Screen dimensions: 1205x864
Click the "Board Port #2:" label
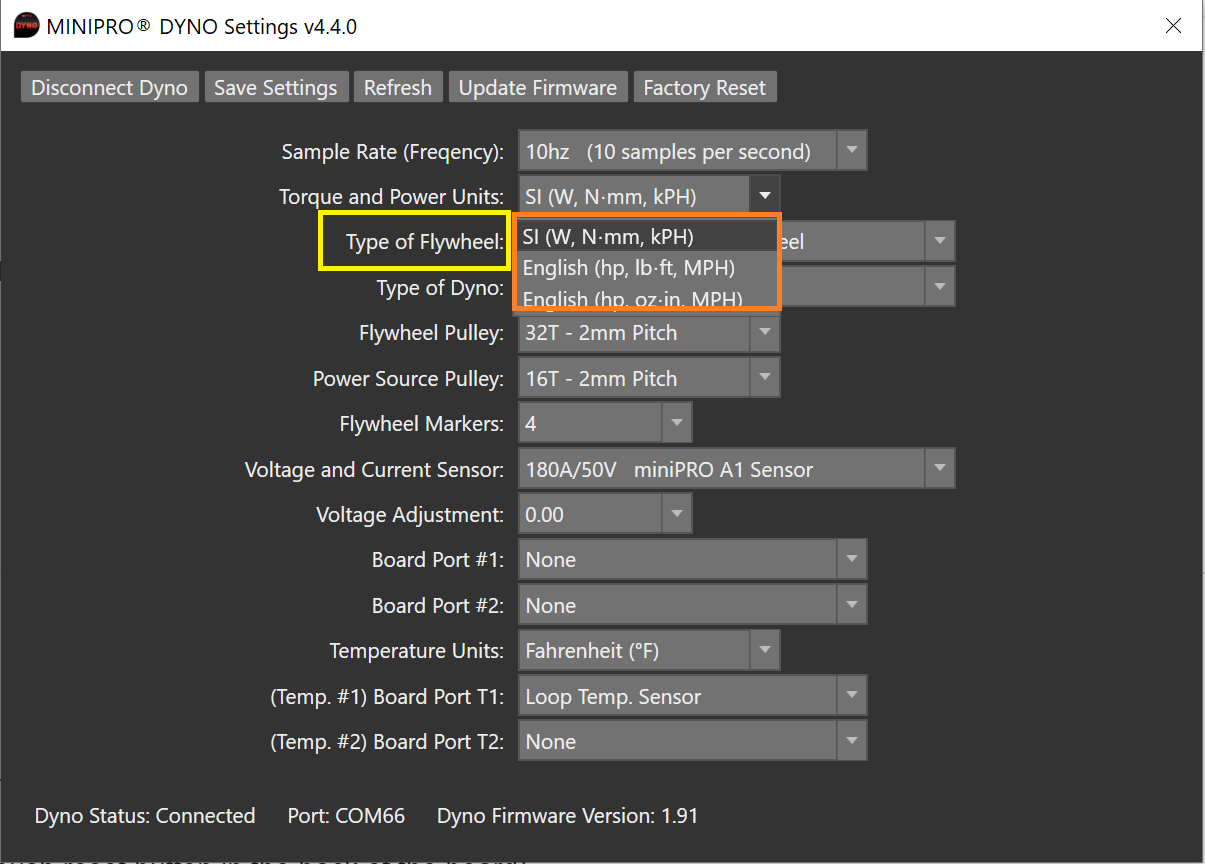[x=438, y=606]
